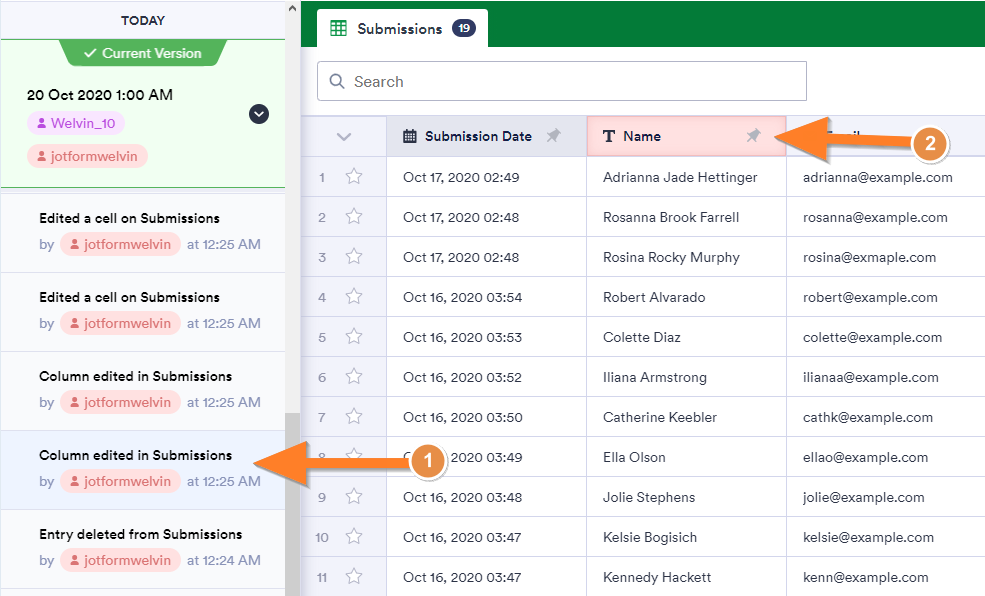Image resolution: width=985 pixels, height=596 pixels.
Task: Star the Colette Diaz row
Action: coord(353,337)
